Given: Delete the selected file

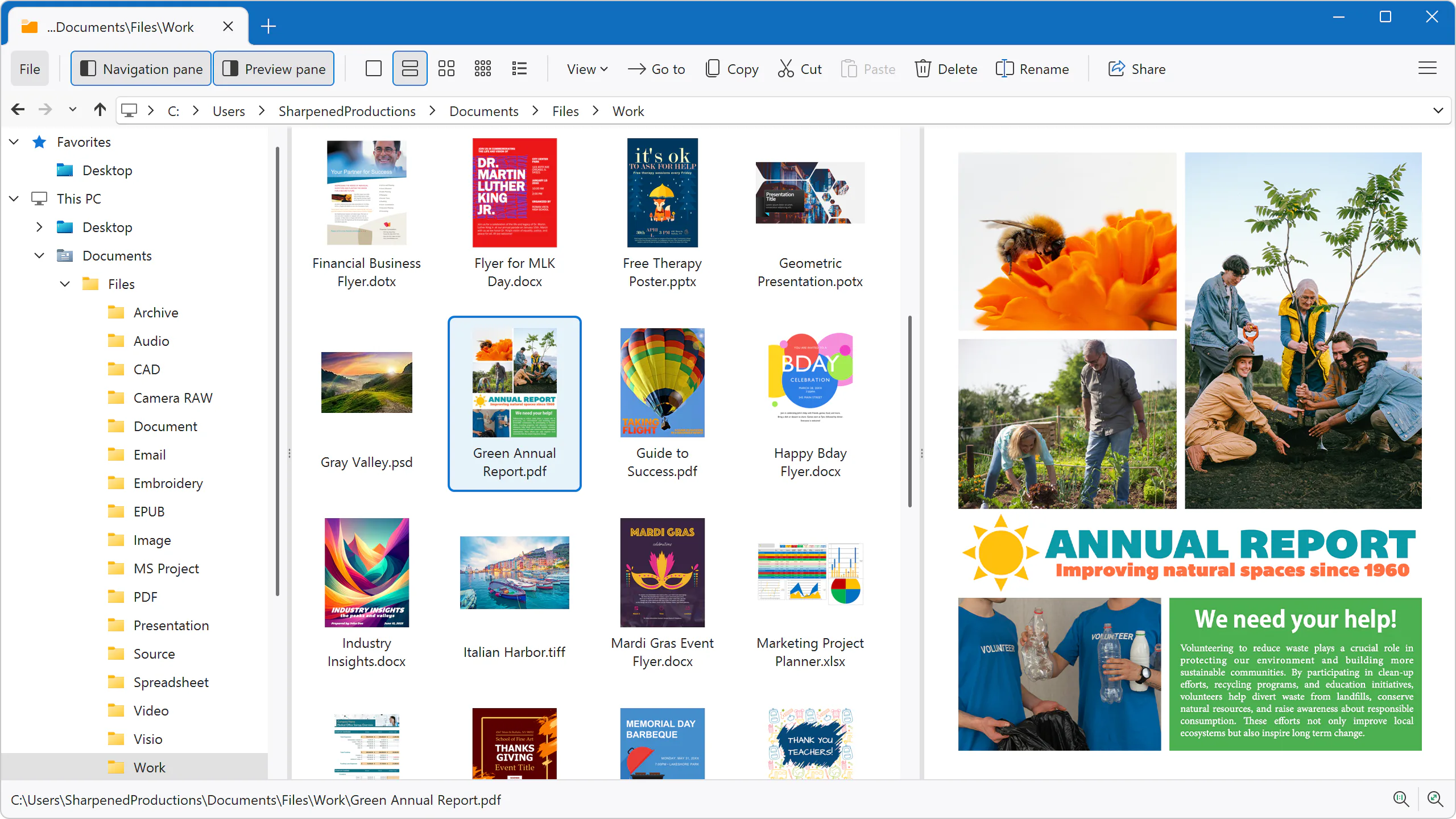Looking at the screenshot, I should point(946,69).
